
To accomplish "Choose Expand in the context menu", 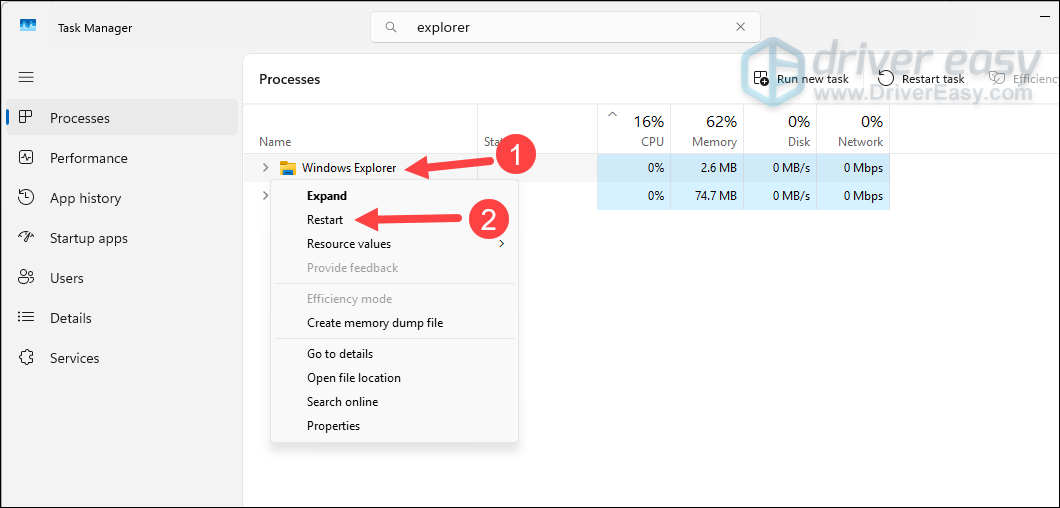I will coord(394,195).
